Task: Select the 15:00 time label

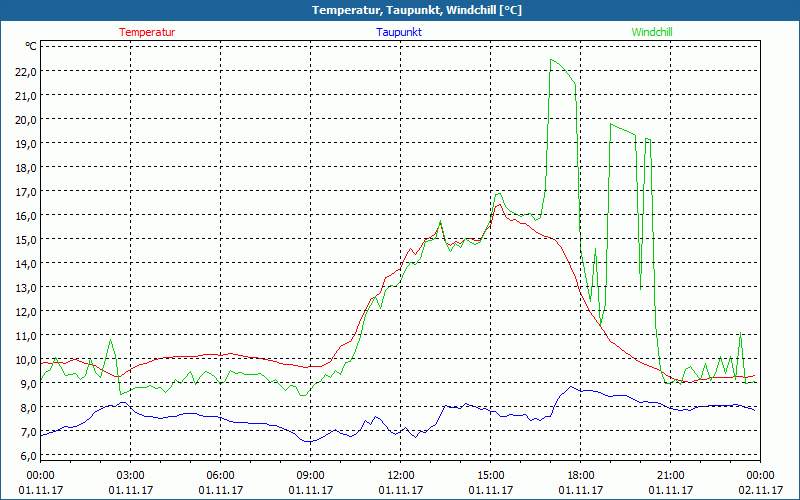Action: click(x=490, y=475)
